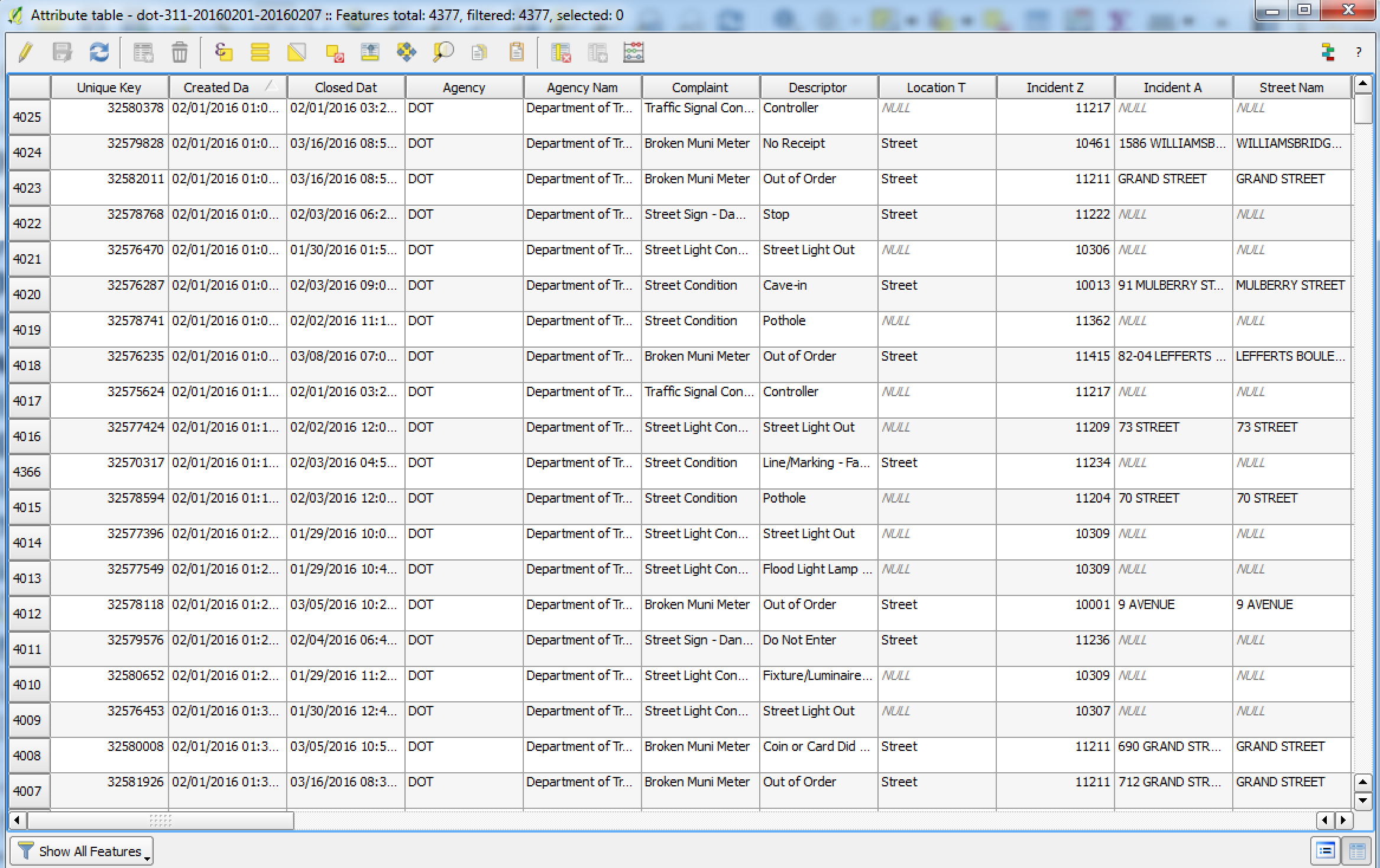
Task: Click '712 GRAND STR...' Incident A cell
Action: tap(1174, 791)
